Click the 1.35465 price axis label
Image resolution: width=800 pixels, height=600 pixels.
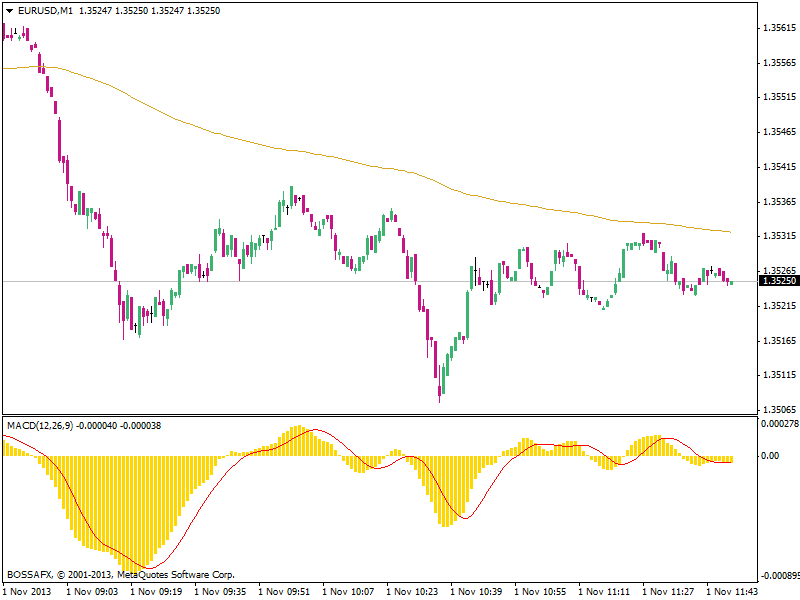tap(779, 132)
